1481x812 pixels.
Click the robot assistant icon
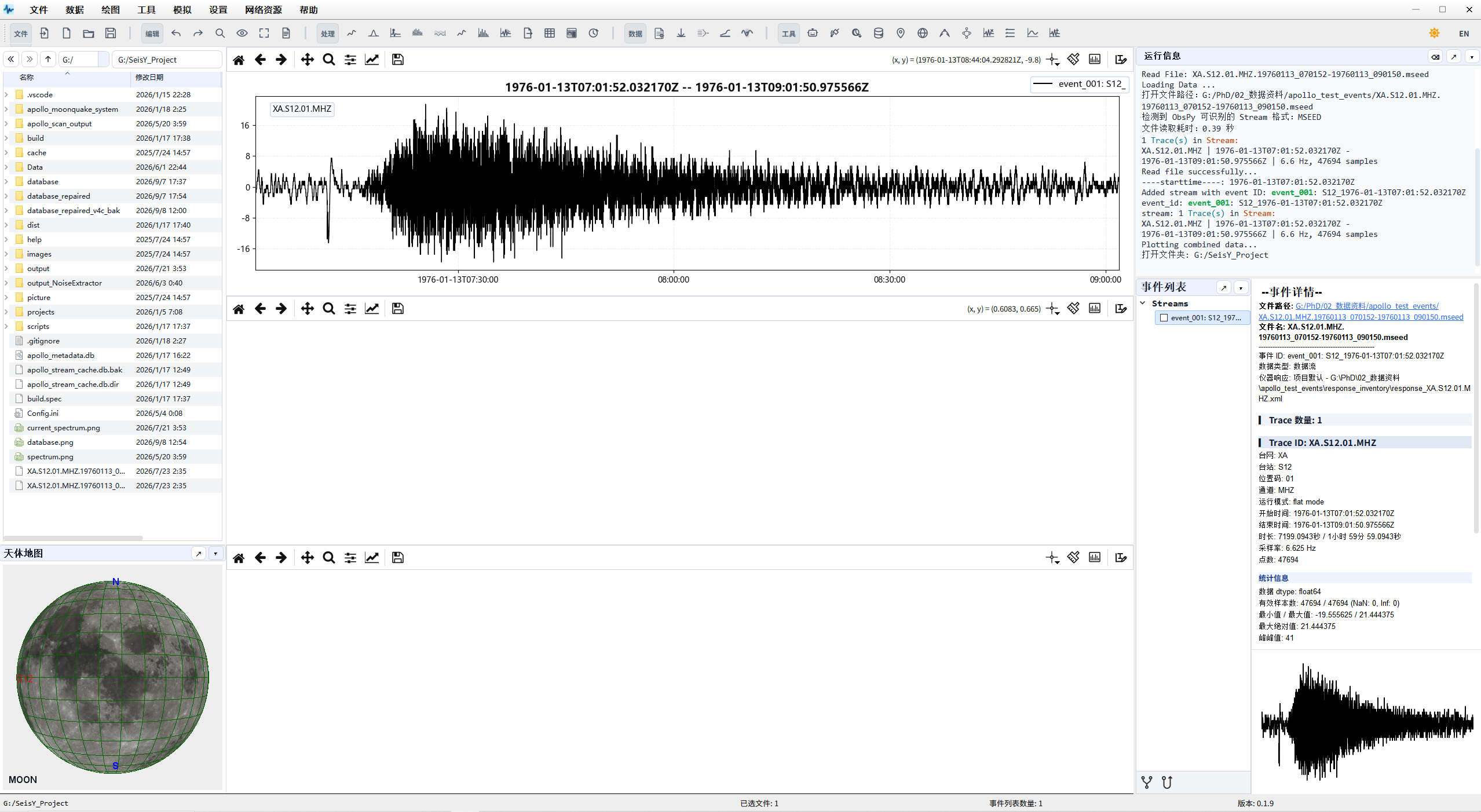click(x=813, y=33)
